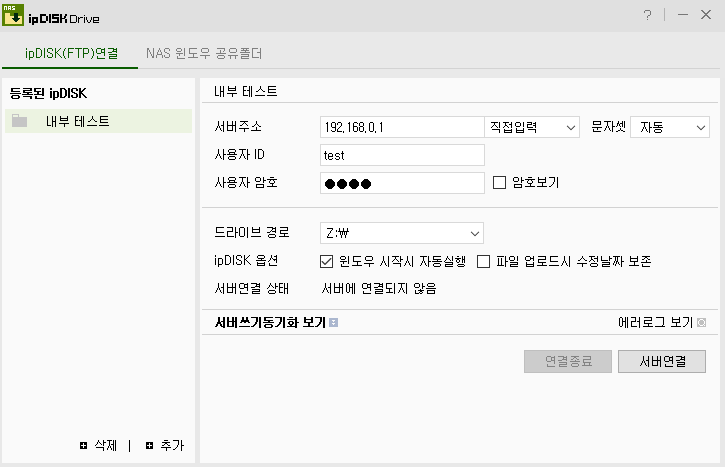The width and height of the screenshot is (727, 467).
Task: Click the 에러로그 보기 label
Action: point(656,322)
